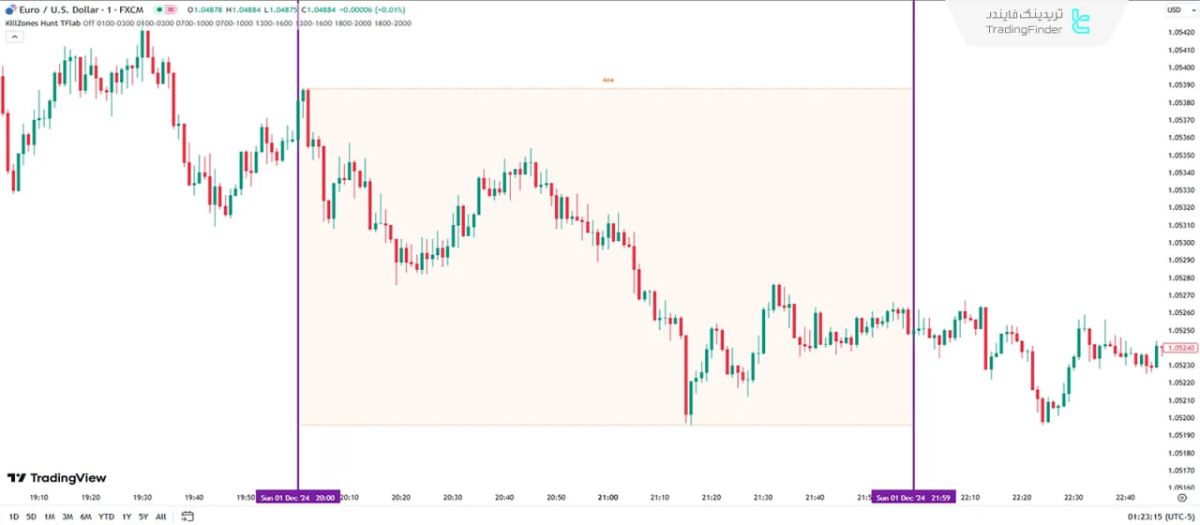This screenshot has width=1200, height=525.
Task: Select the YTD time range
Action: pos(106,516)
